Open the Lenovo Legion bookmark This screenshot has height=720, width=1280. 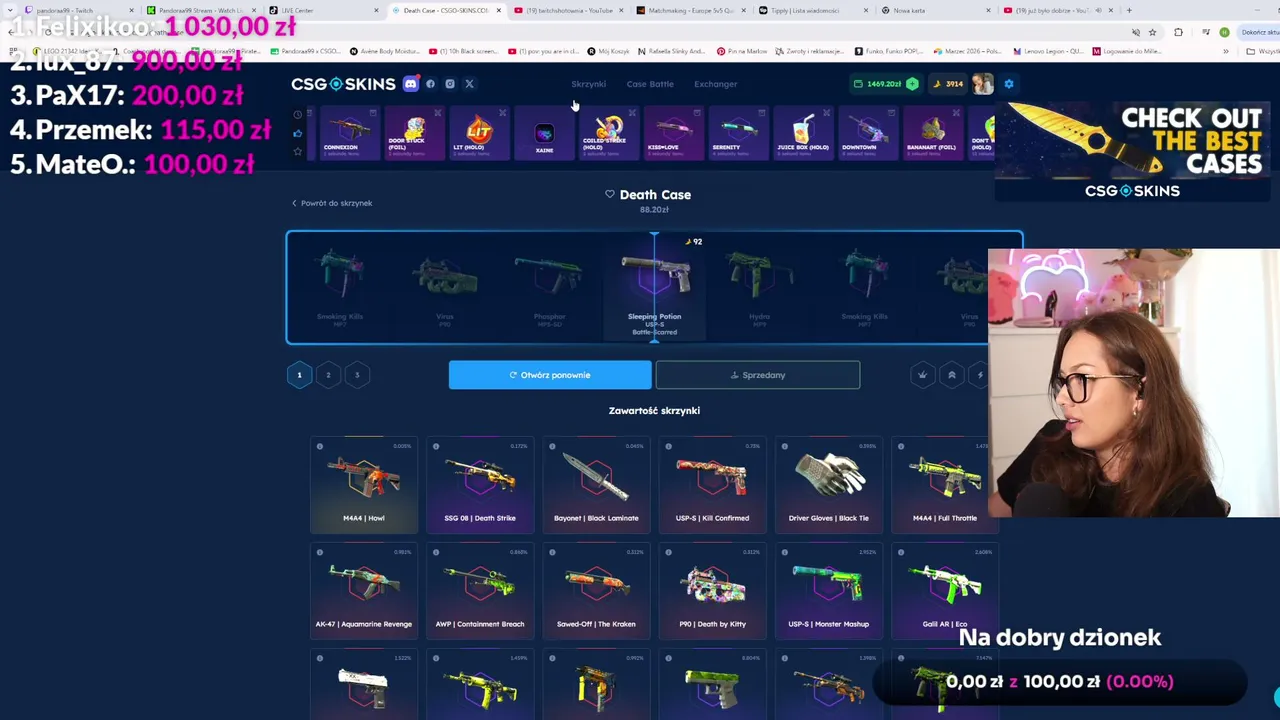pos(1048,51)
